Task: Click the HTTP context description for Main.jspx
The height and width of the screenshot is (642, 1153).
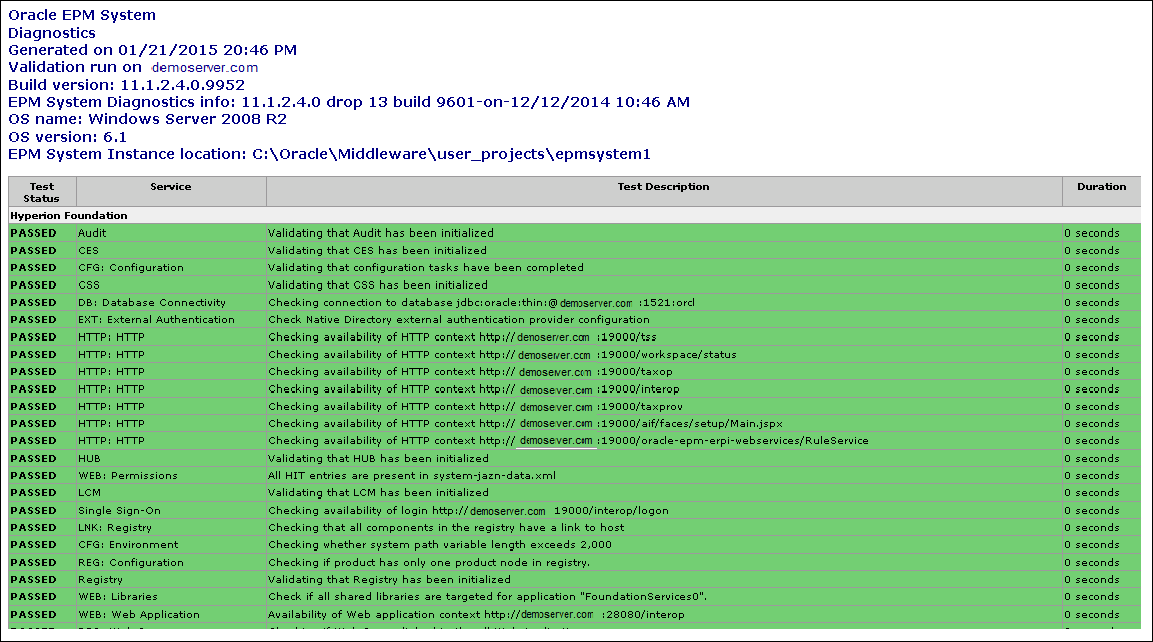Action: 525,424
